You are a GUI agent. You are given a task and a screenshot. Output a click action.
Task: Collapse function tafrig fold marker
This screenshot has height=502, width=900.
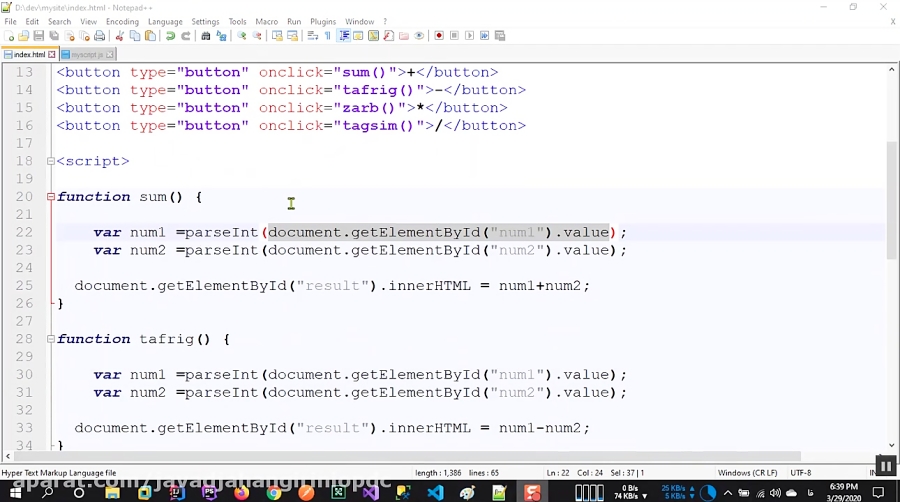click(51, 339)
